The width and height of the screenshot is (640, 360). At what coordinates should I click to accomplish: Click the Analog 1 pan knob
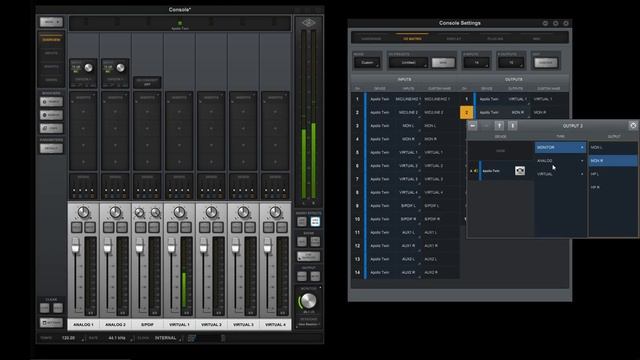[x=83, y=212]
